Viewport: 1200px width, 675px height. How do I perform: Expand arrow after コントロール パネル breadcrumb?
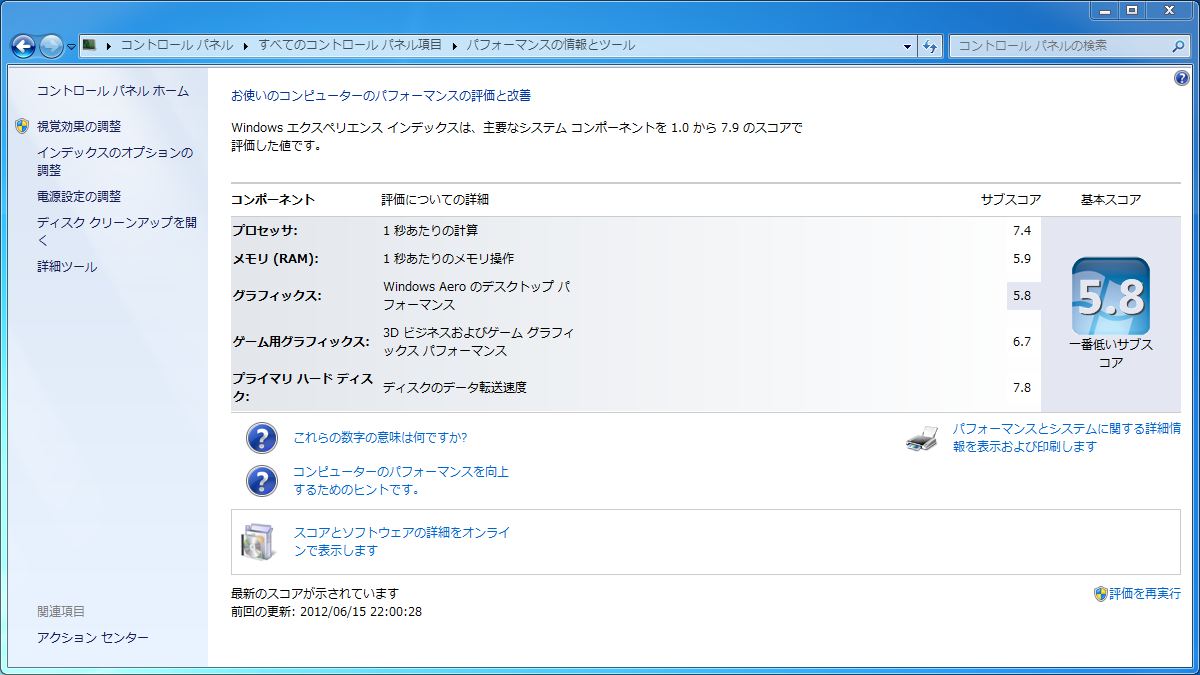pos(245,46)
